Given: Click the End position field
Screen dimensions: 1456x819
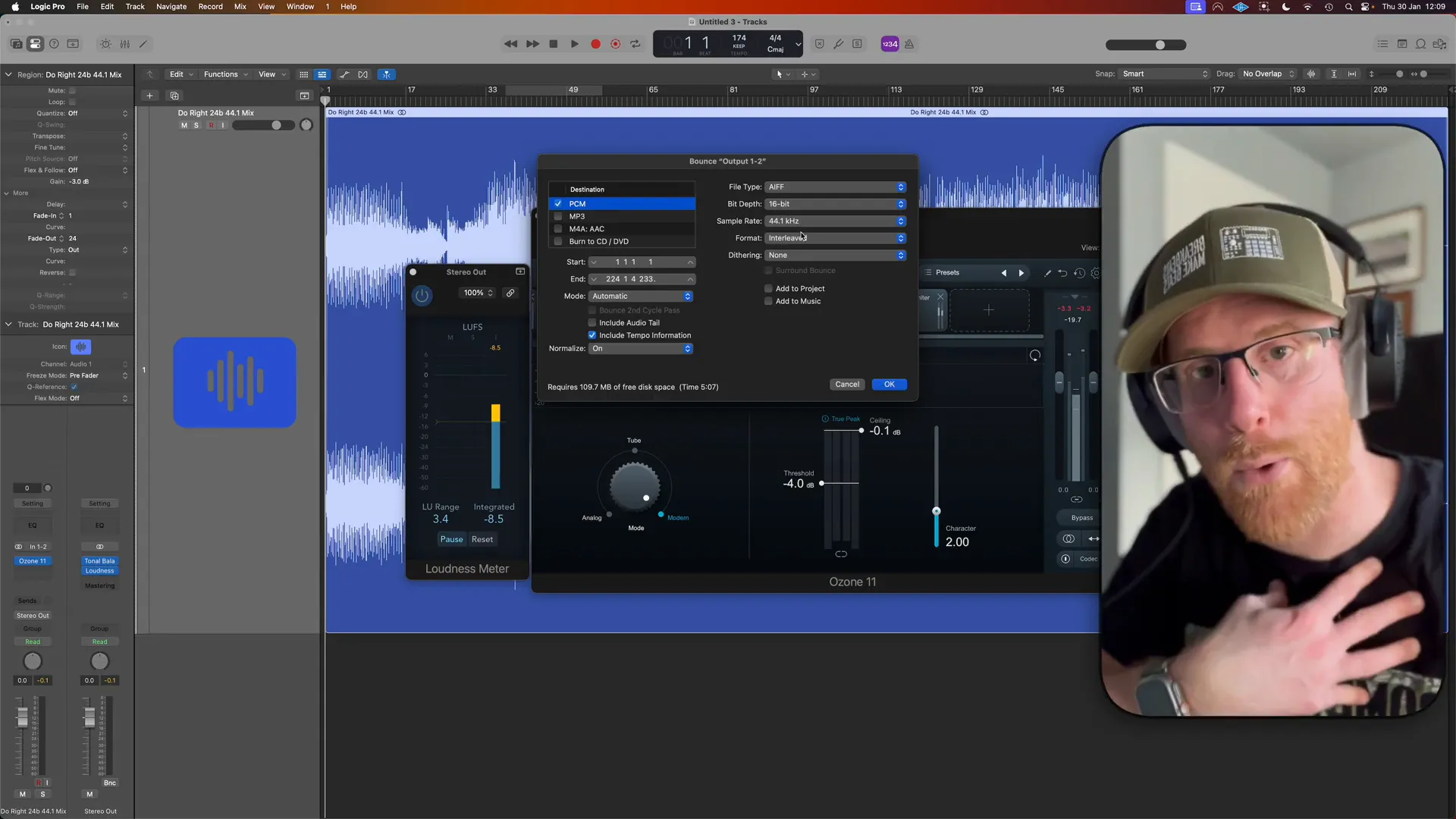Looking at the screenshot, I should (x=642, y=279).
